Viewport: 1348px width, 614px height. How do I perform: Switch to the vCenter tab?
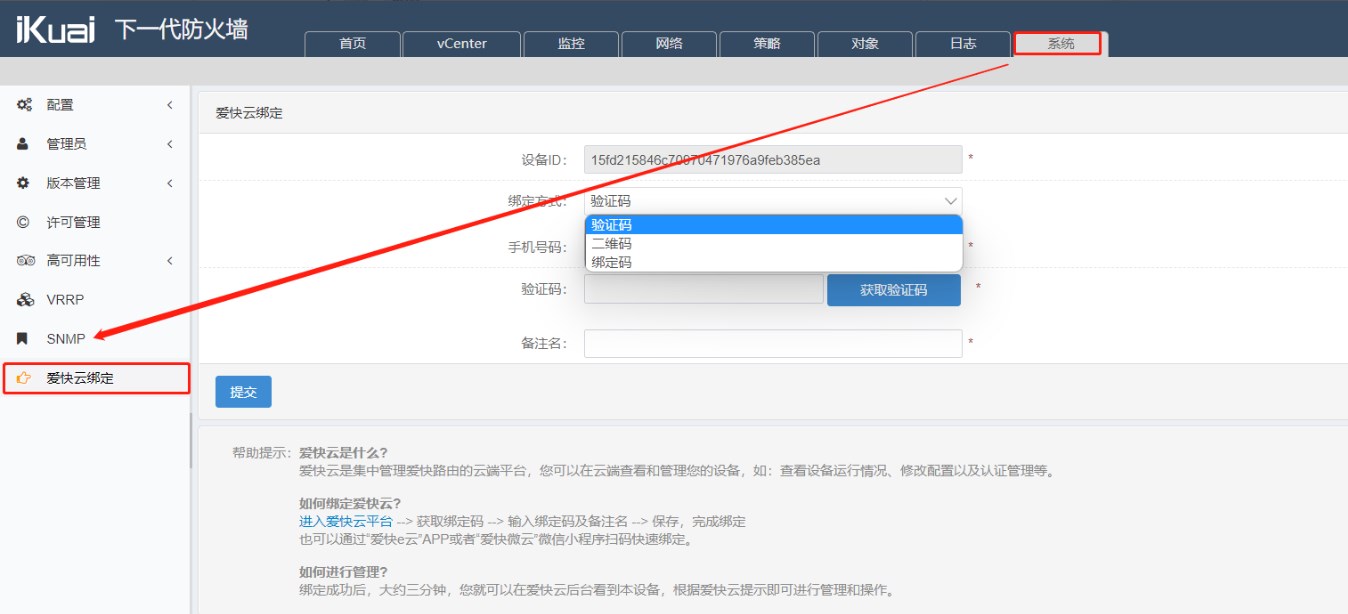pyautogui.click(x=462, y=44)
